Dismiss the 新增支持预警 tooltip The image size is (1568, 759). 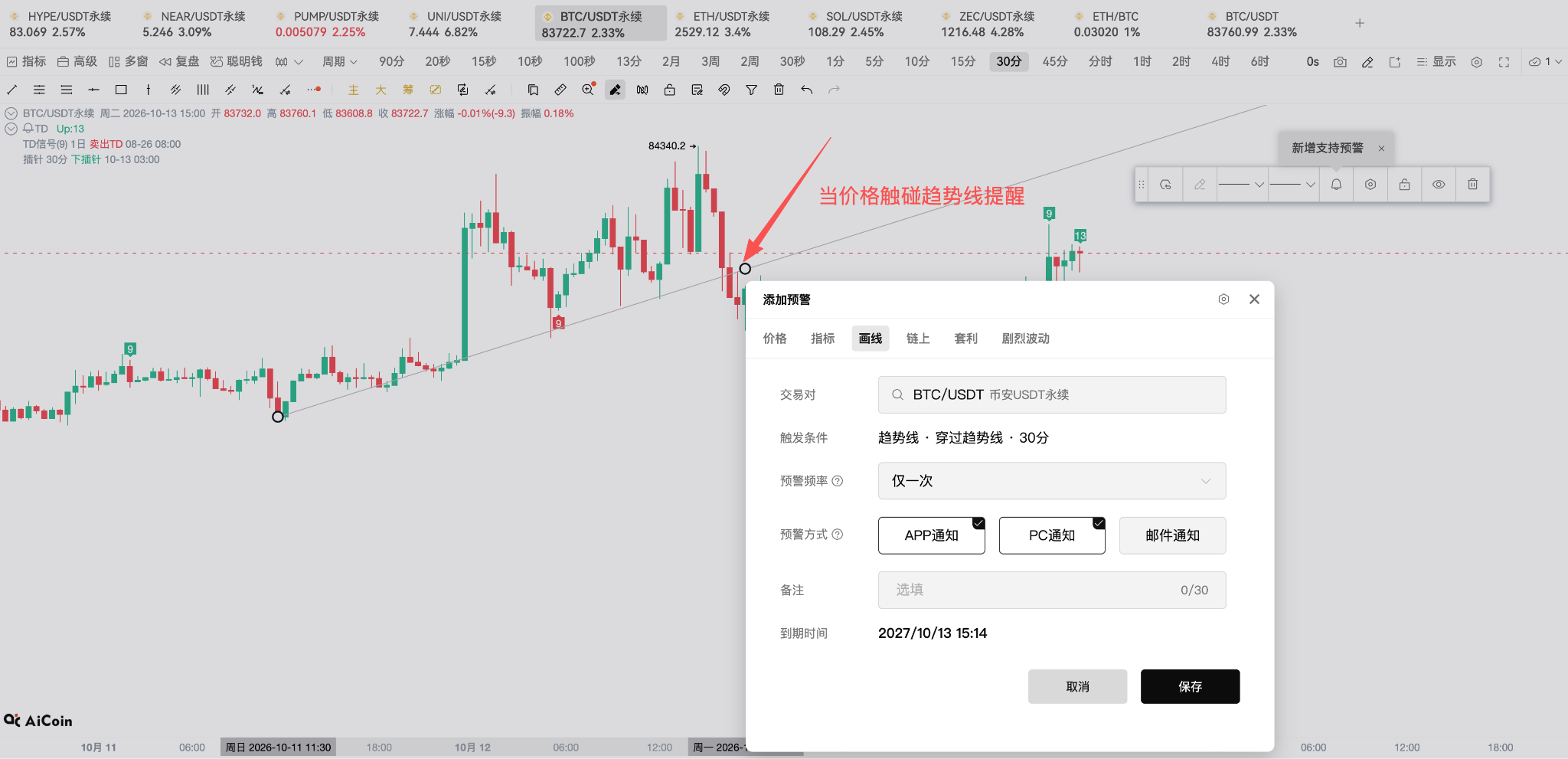(x=1381, y=149)
